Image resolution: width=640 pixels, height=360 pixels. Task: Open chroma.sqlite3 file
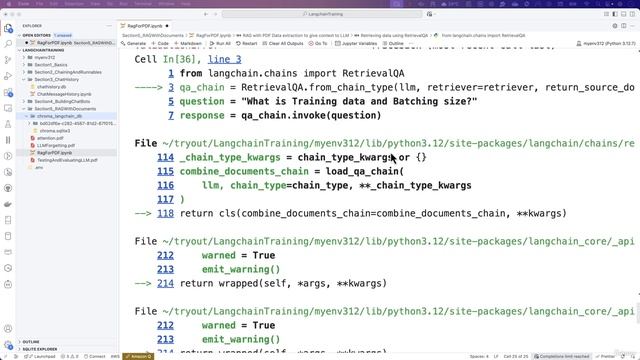coord(54,131)
